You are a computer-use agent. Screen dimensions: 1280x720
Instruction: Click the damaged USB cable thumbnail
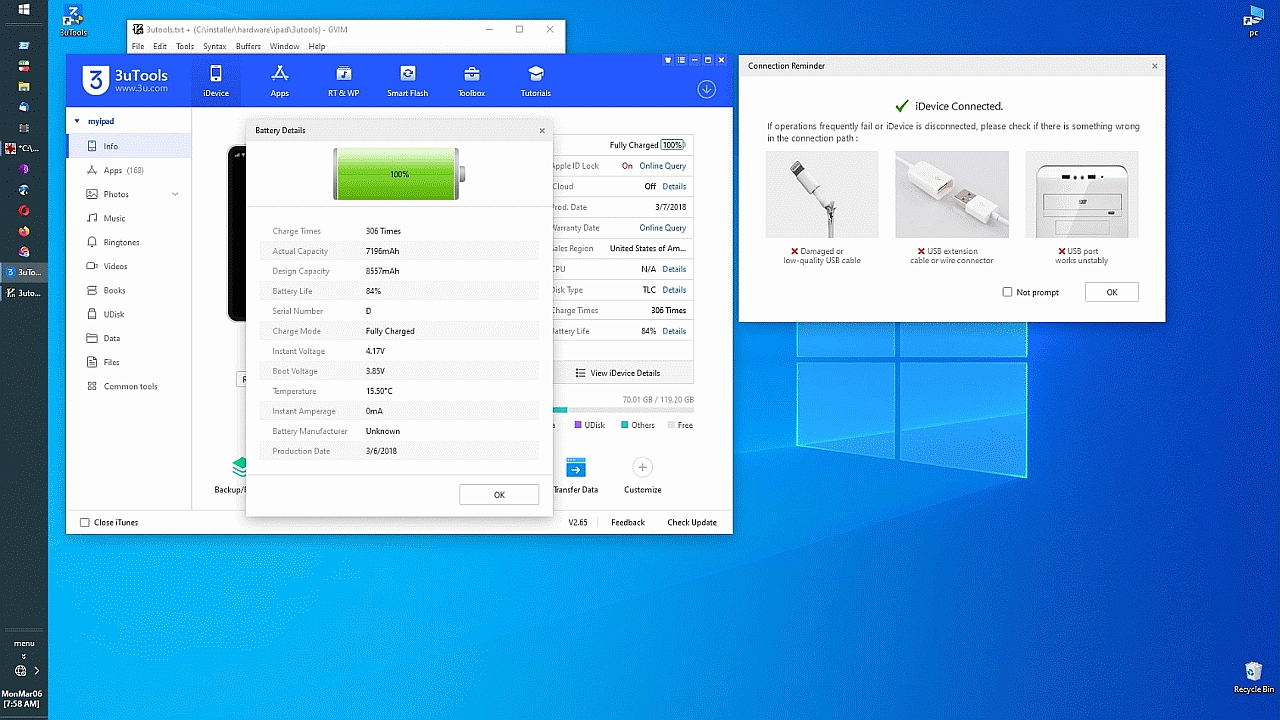(822, 194)
